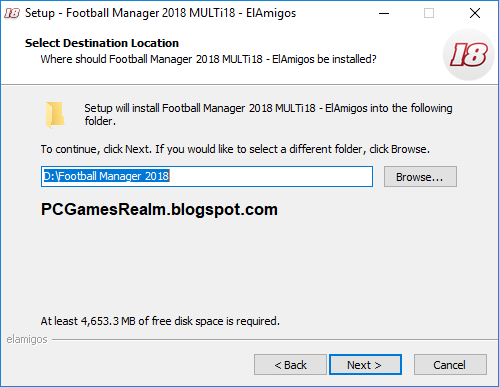
Task: Click the FM18 icon in title bar
Action: tap(12, 13)
